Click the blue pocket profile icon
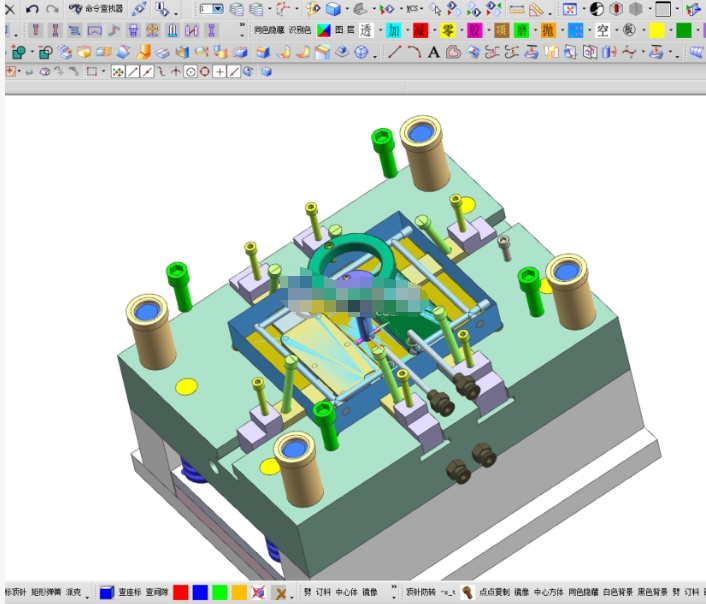This screenshot has height=604, width=706. click(x=94, y=30)
